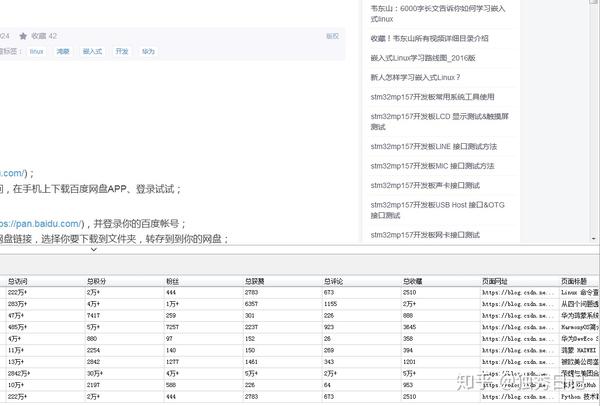Collapse the page preview with the chevron

pyautogui.click(x=94, y=249)
